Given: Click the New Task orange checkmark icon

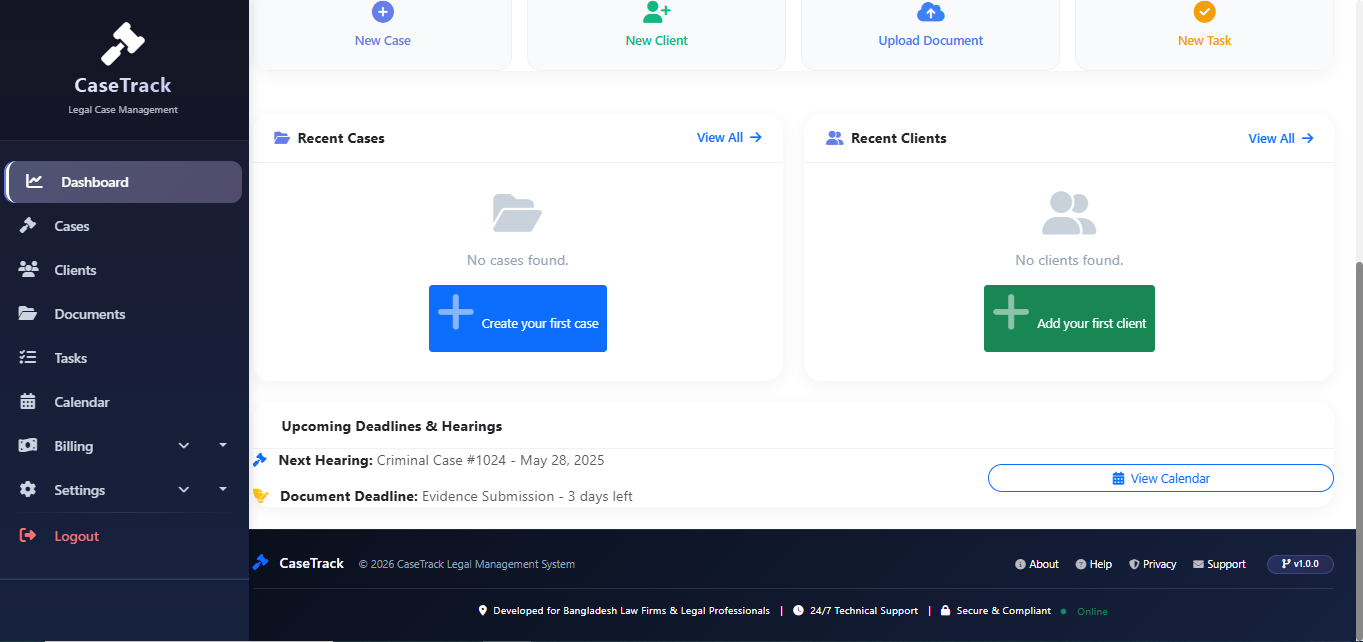Looking at the screenshot, I should pos(1205,12).
